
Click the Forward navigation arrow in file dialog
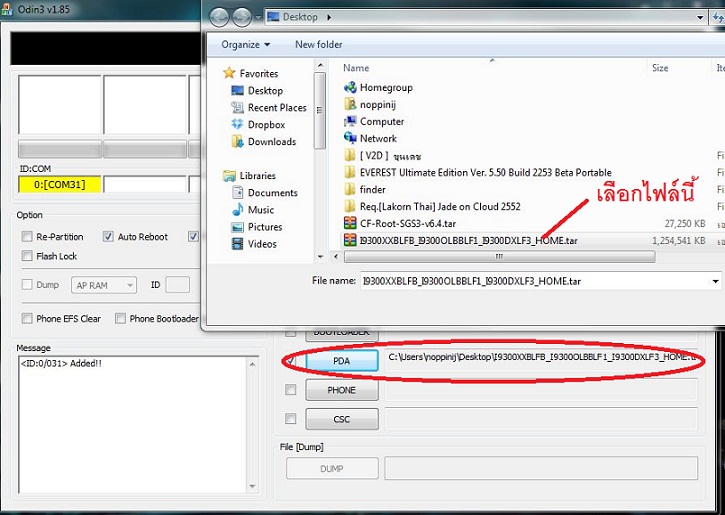pos(241,18)
